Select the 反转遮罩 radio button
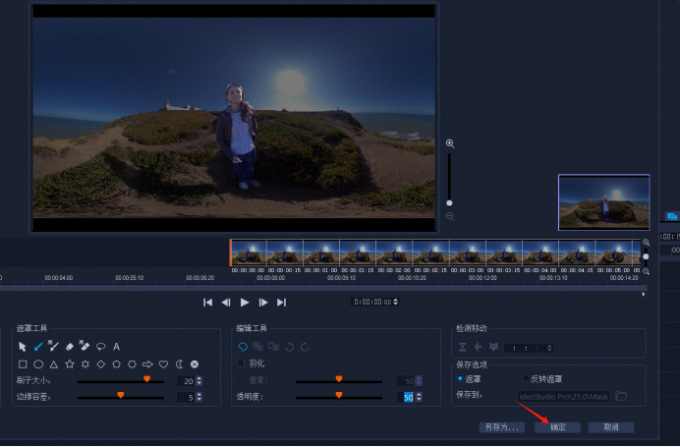 (x=526, y=378)
